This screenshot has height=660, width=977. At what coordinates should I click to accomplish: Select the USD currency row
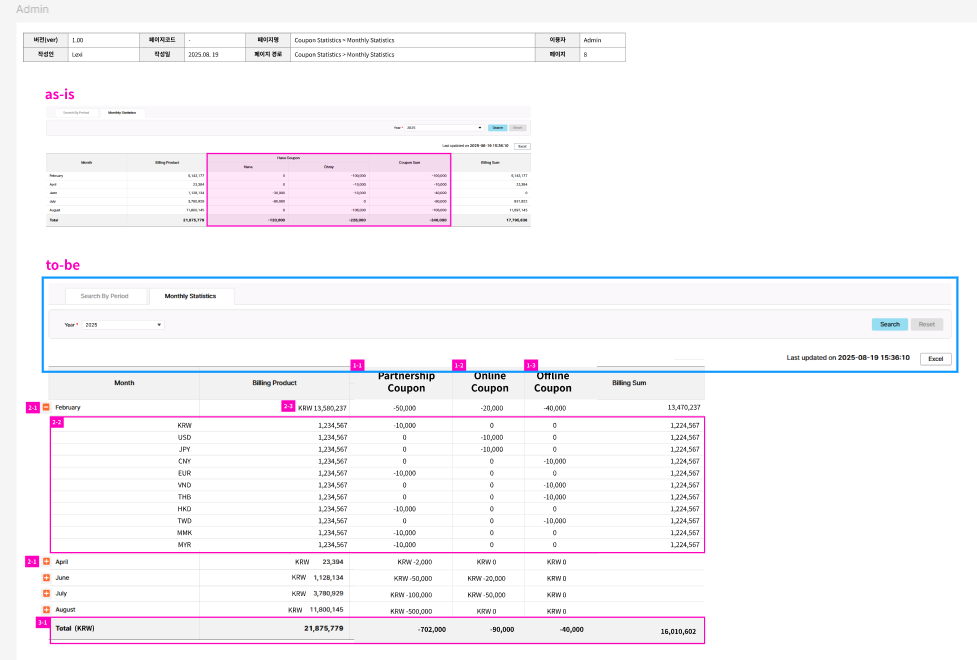184,437
